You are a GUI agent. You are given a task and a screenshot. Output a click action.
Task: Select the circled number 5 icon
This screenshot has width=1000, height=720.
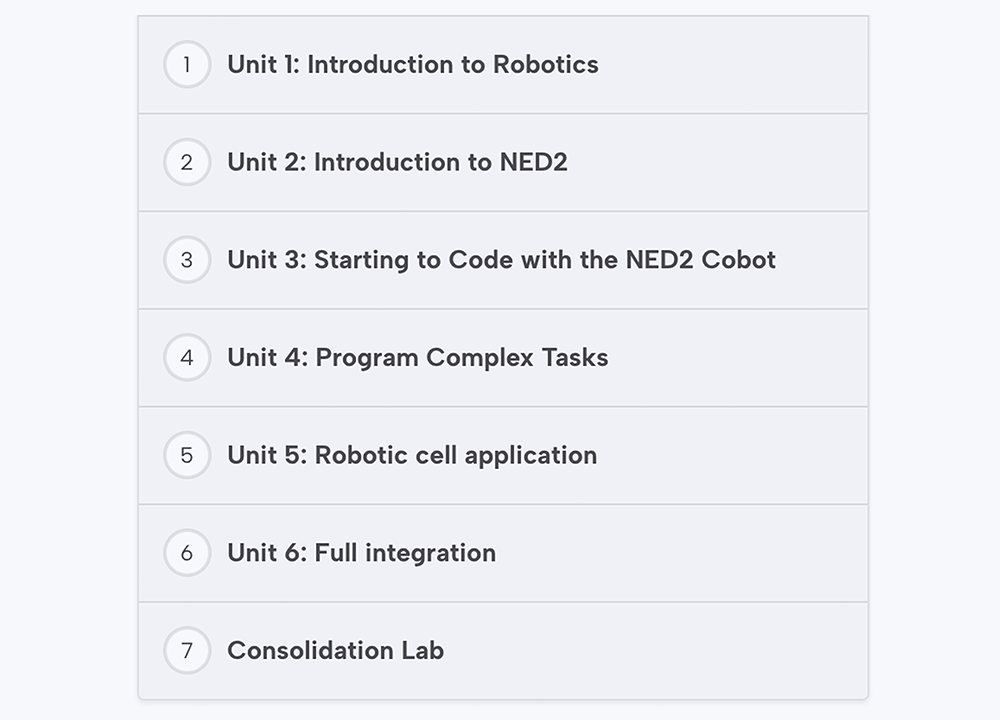pos(187,455)
